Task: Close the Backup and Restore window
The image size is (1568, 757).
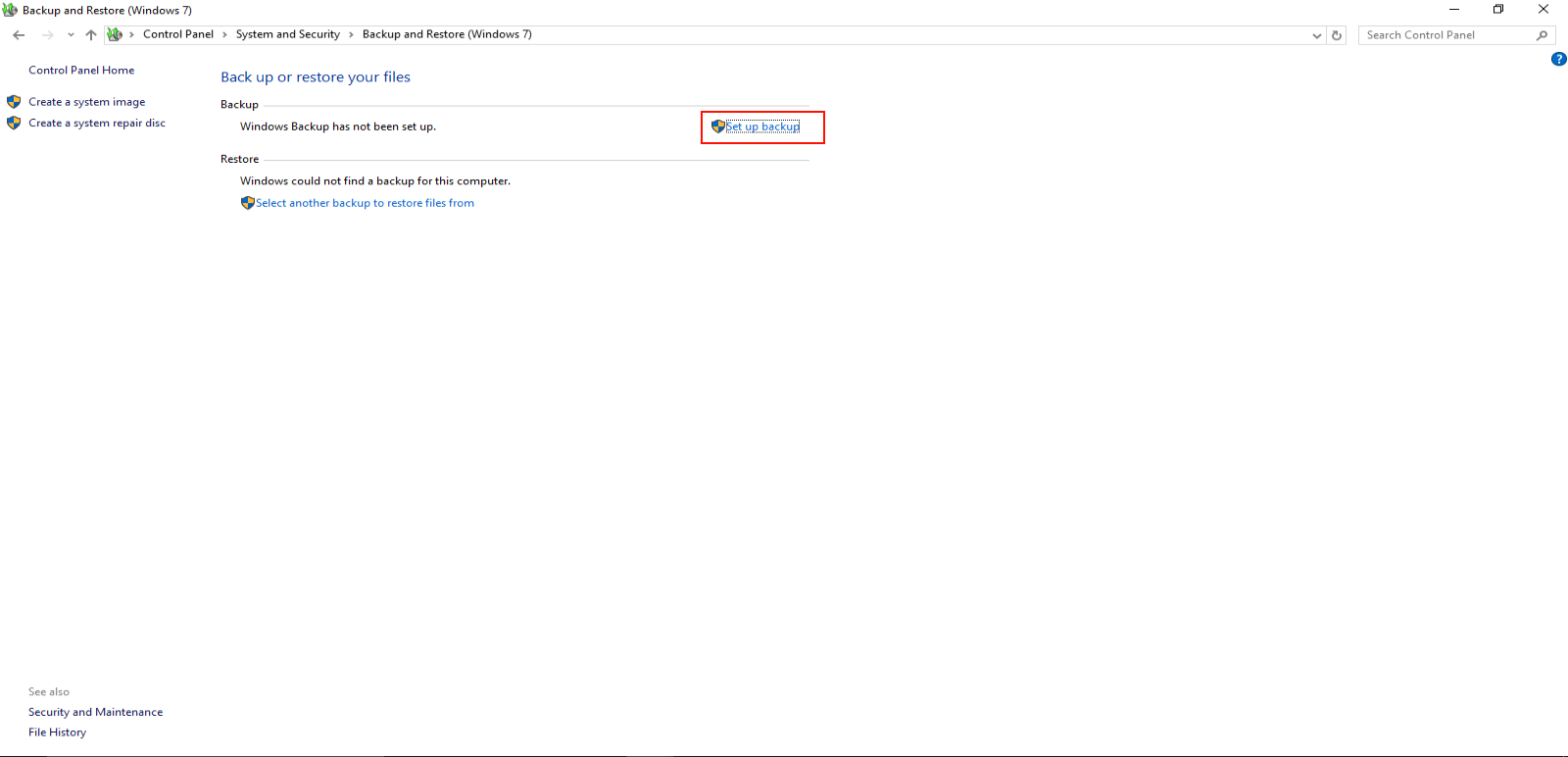Action: [x=1543, y=10]
